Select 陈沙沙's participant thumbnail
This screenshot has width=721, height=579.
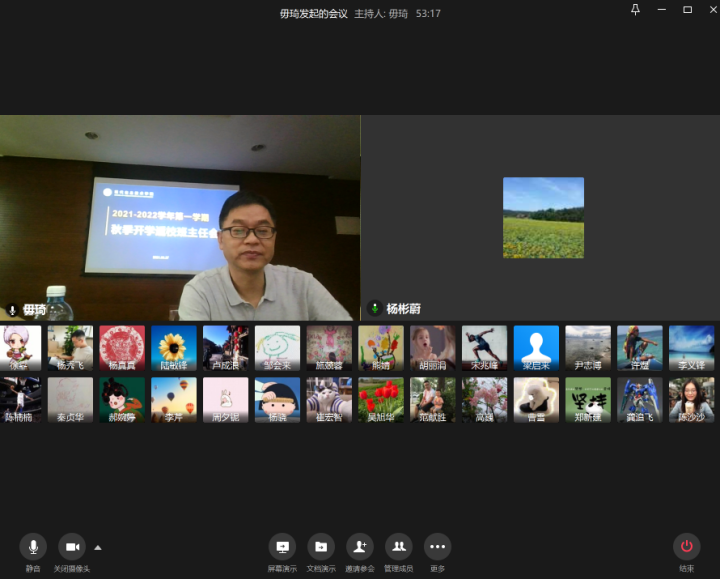point(691,398)
